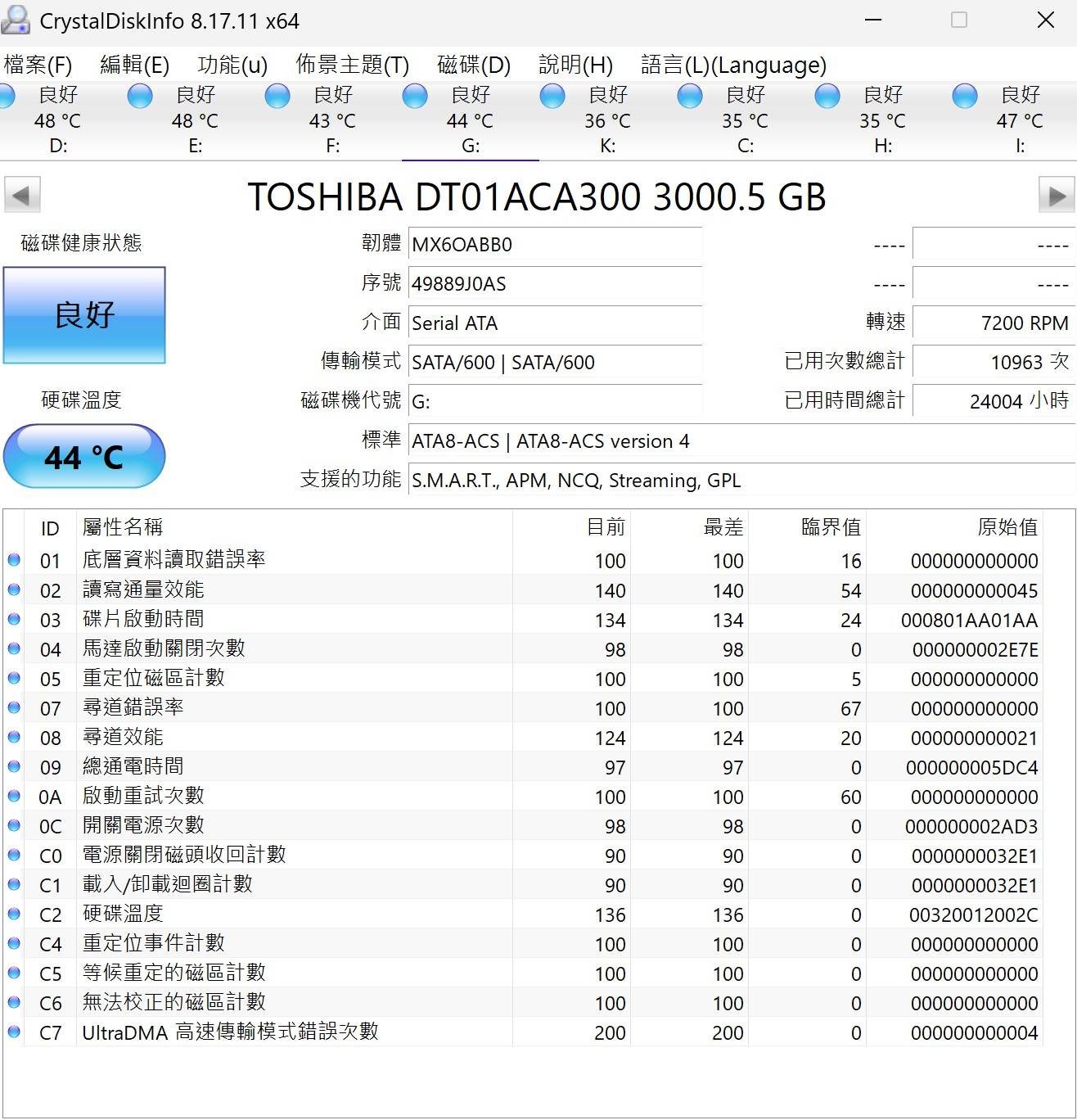This screenshot has width=1077, height=1120.
Task: Open the 檔案(F) menu
Action: [38, 65]
